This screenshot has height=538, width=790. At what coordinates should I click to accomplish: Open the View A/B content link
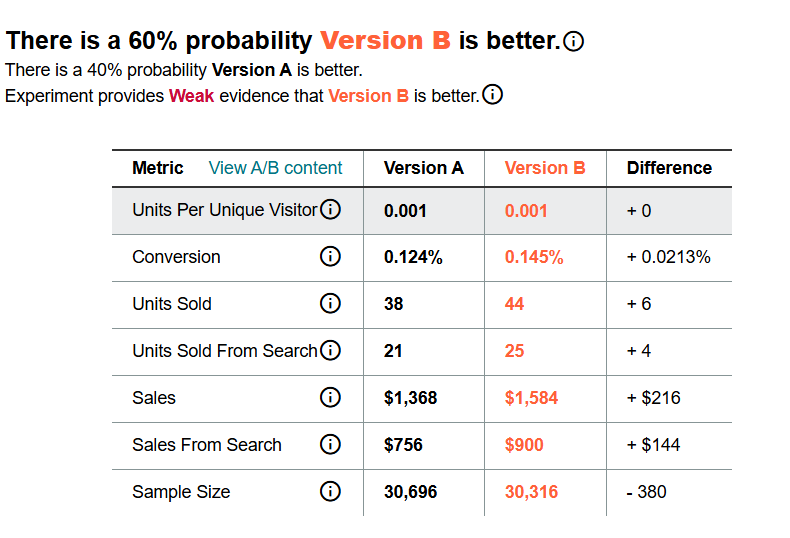(276, 168)
